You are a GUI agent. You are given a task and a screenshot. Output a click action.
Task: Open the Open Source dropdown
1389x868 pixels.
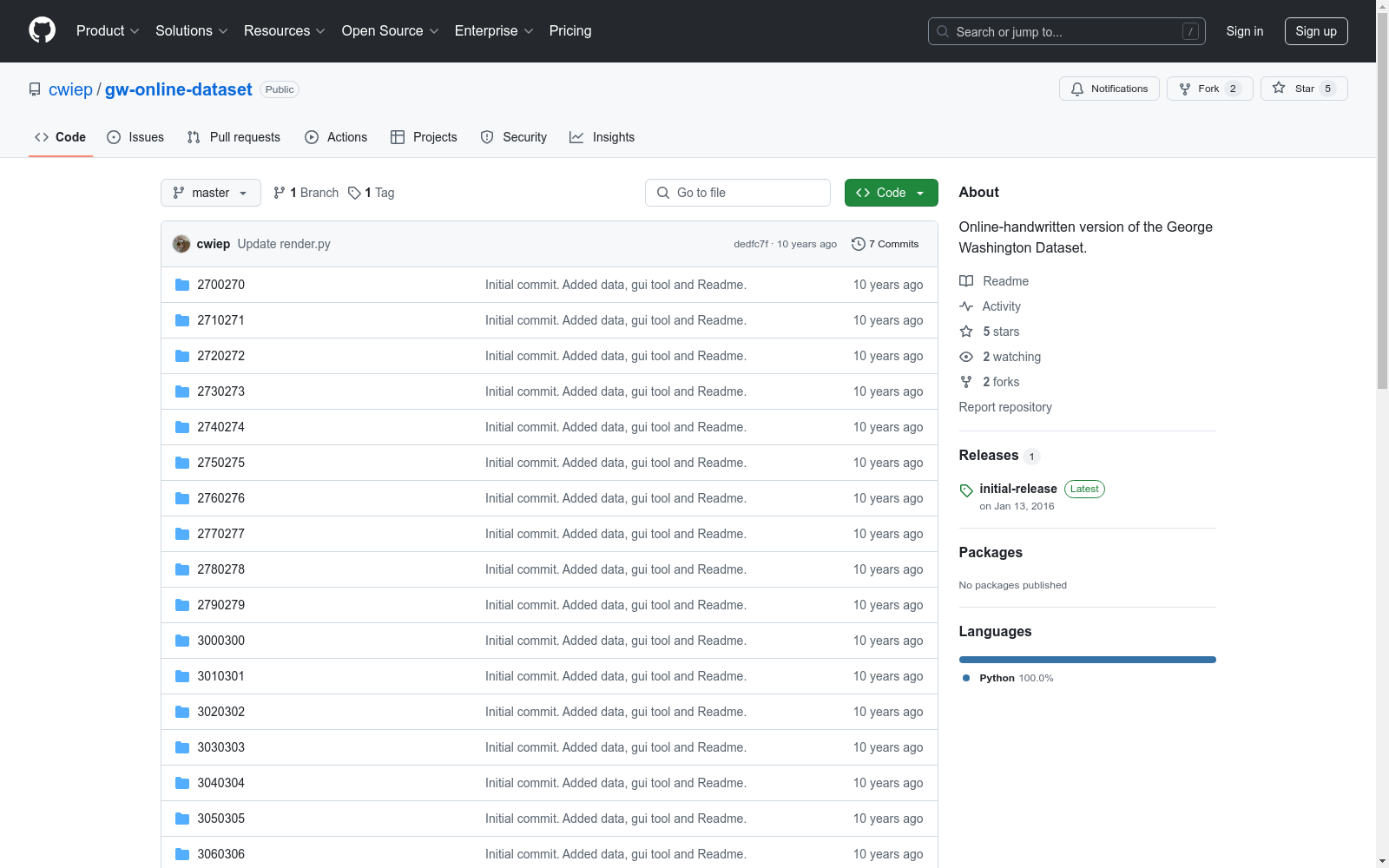pyautogui.click(x=391, y=30)
